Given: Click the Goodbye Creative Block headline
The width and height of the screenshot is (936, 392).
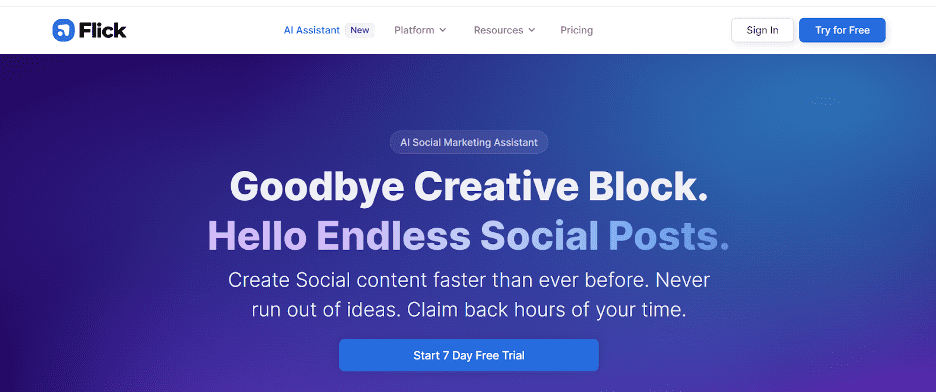Looking at the screenshot, I should pyautogui.click(x=469, y=187).
